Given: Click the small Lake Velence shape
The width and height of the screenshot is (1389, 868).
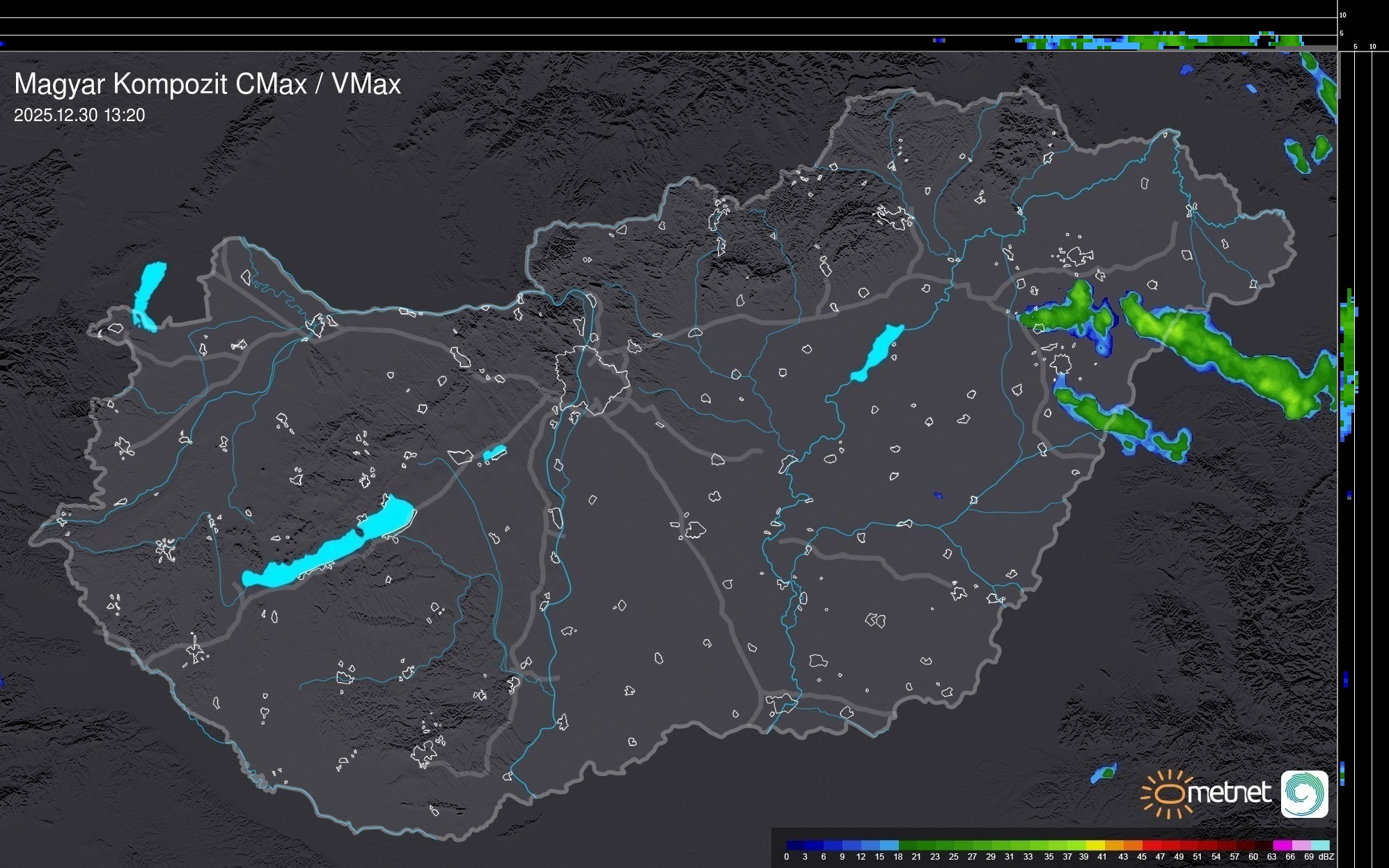Looking at the screenshot, I should (x=494, y=453).
